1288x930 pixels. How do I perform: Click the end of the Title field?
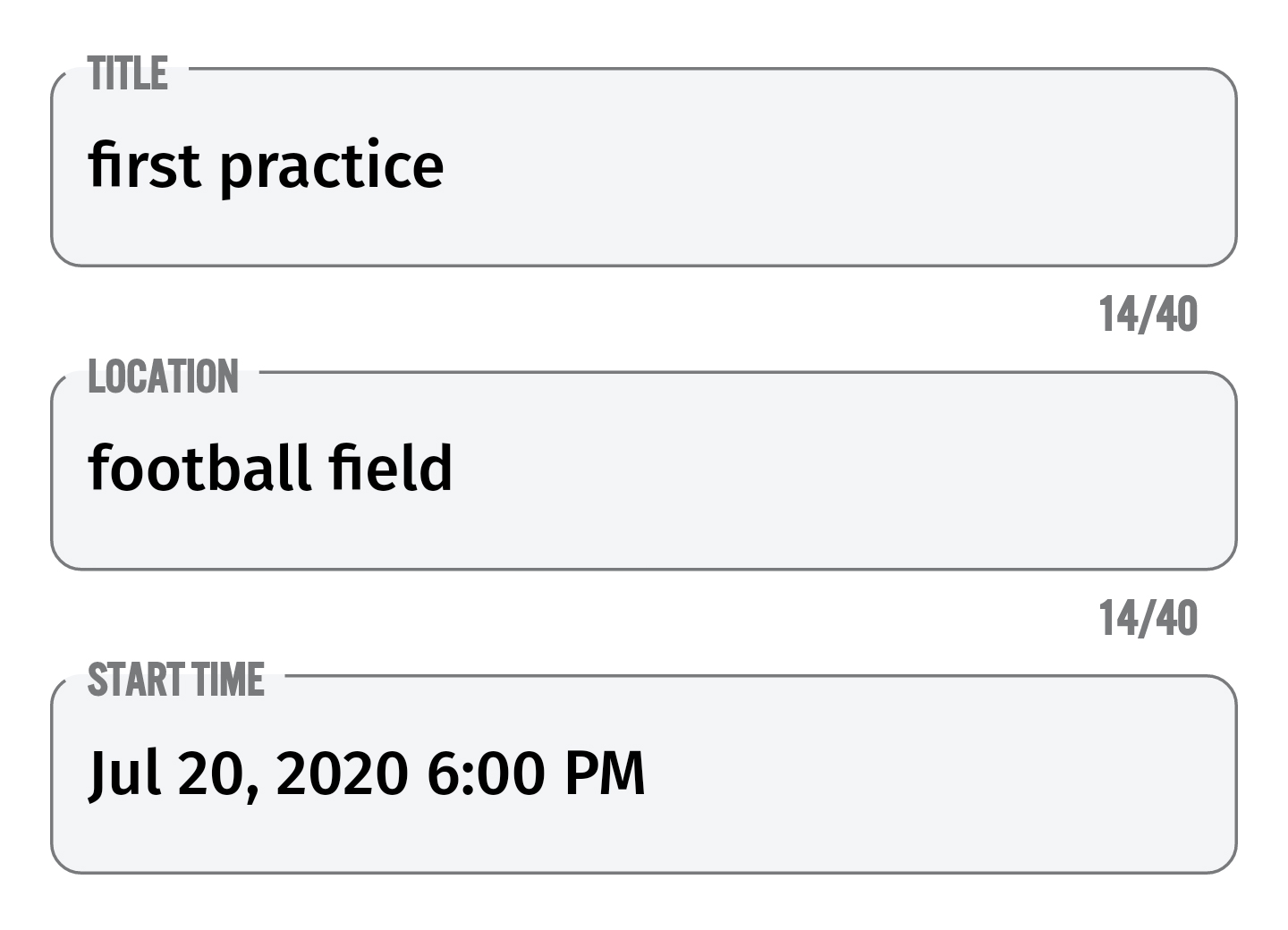(1163, 165)
